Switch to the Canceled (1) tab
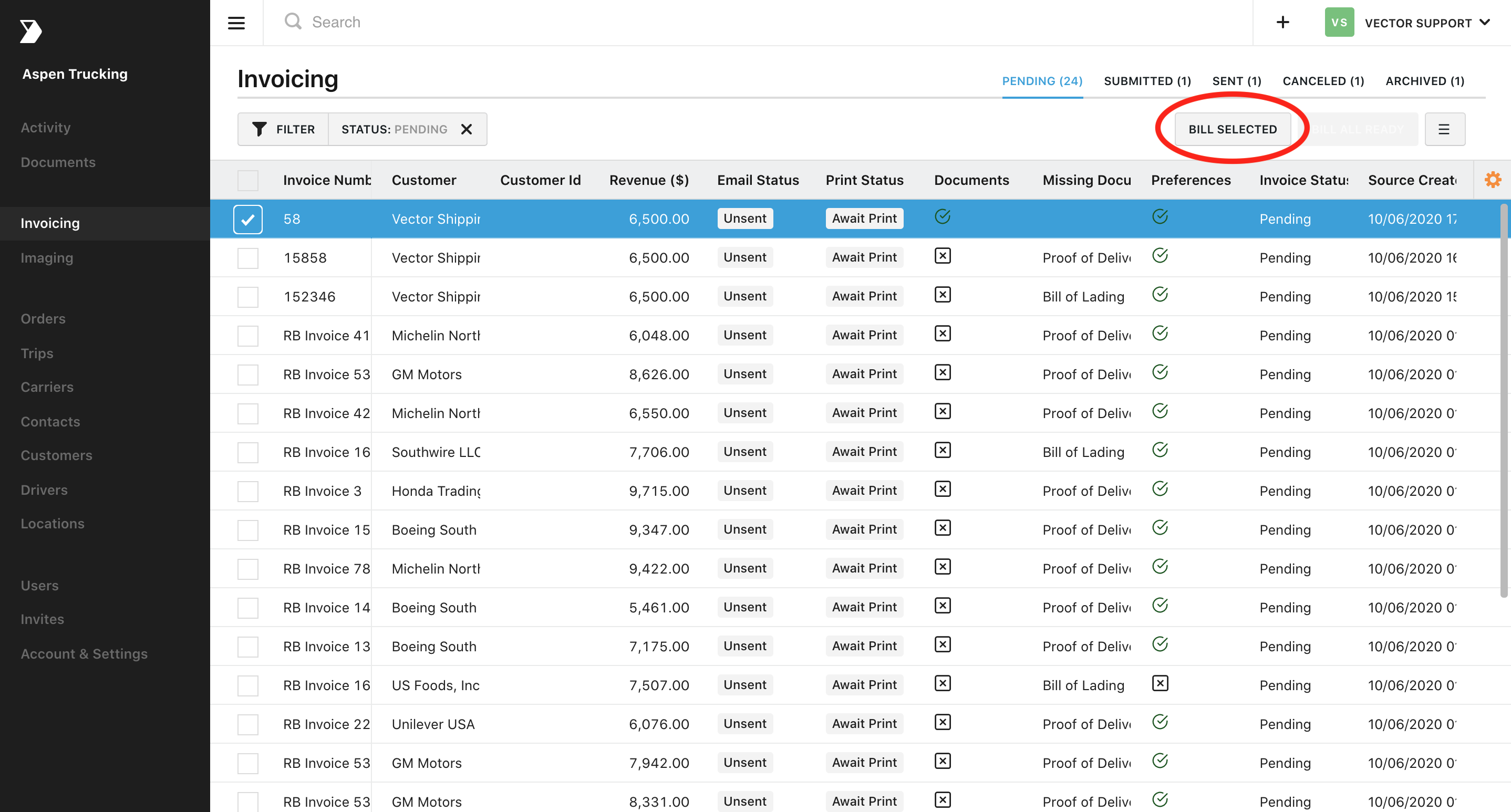Image resolution: width=1511 pixels, height=812 pixels. pos(1323,81)
